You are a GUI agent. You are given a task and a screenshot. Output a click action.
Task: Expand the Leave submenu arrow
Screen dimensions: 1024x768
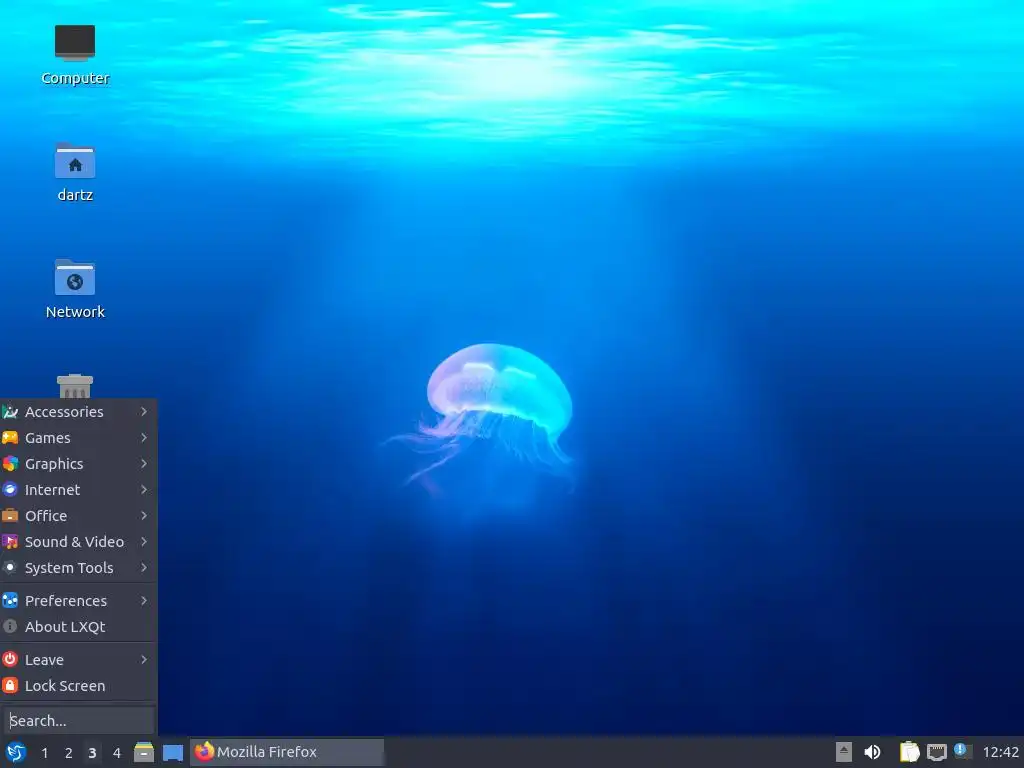click(x=144, y=660)
